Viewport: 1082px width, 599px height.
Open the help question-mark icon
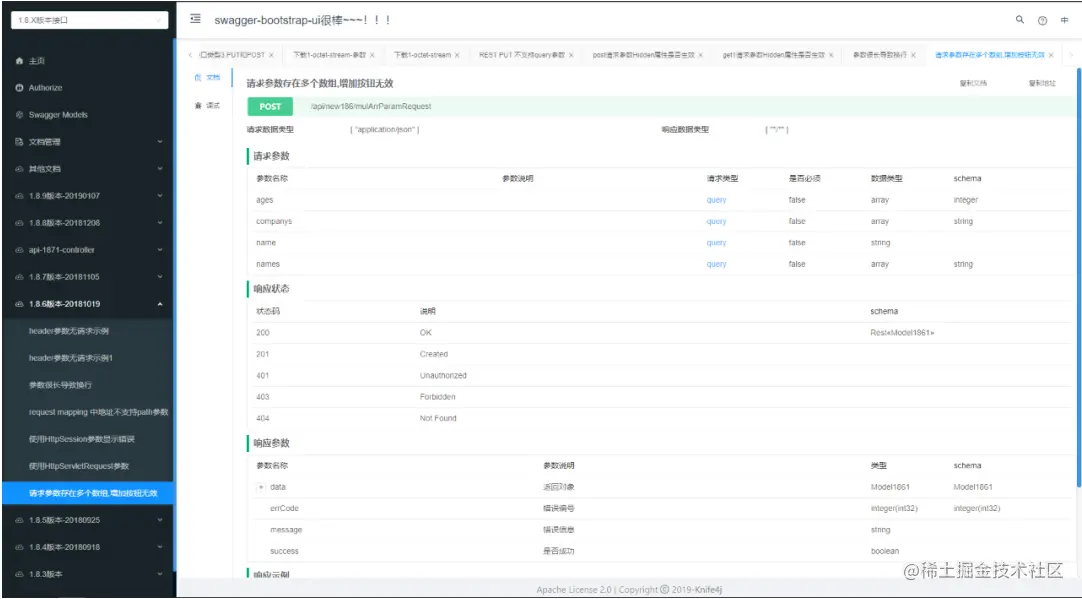(x=1042, y=21)
